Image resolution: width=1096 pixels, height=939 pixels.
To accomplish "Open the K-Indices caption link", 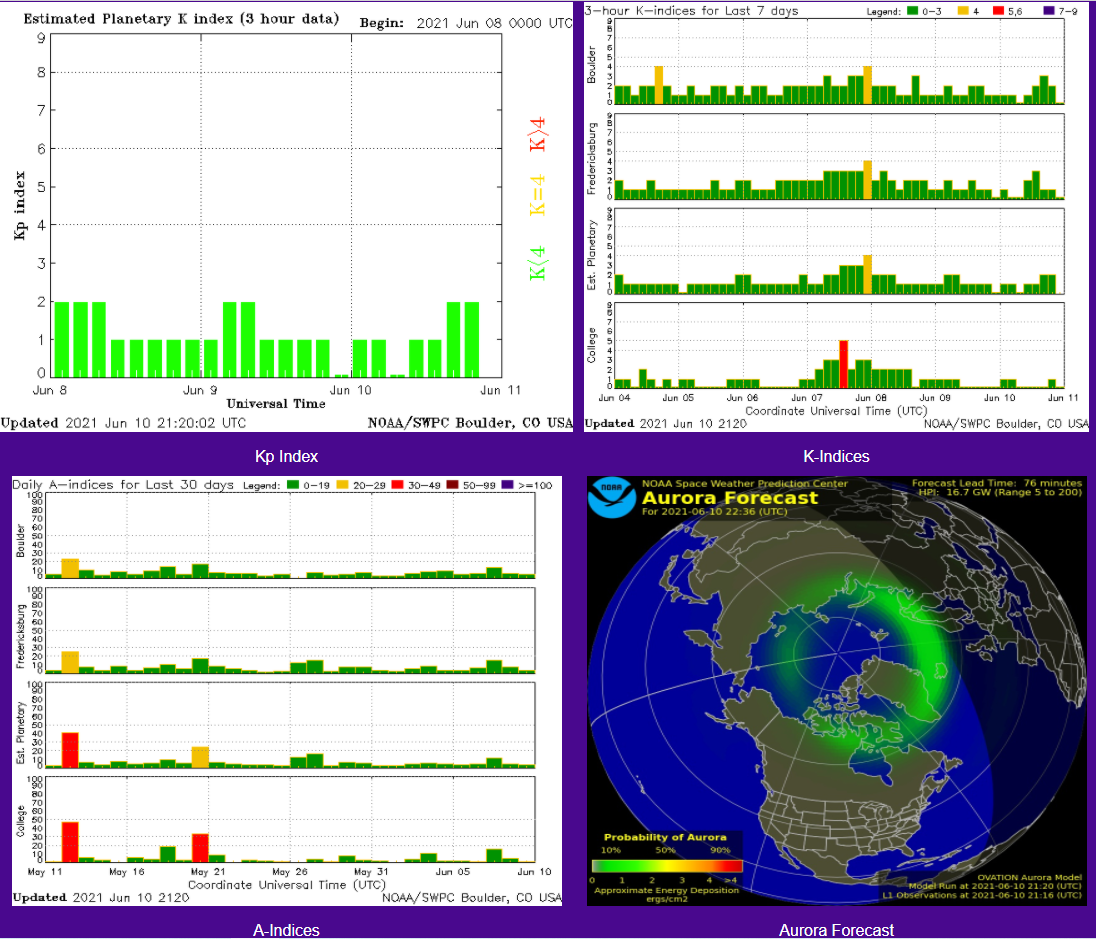I will click(836, 457).
